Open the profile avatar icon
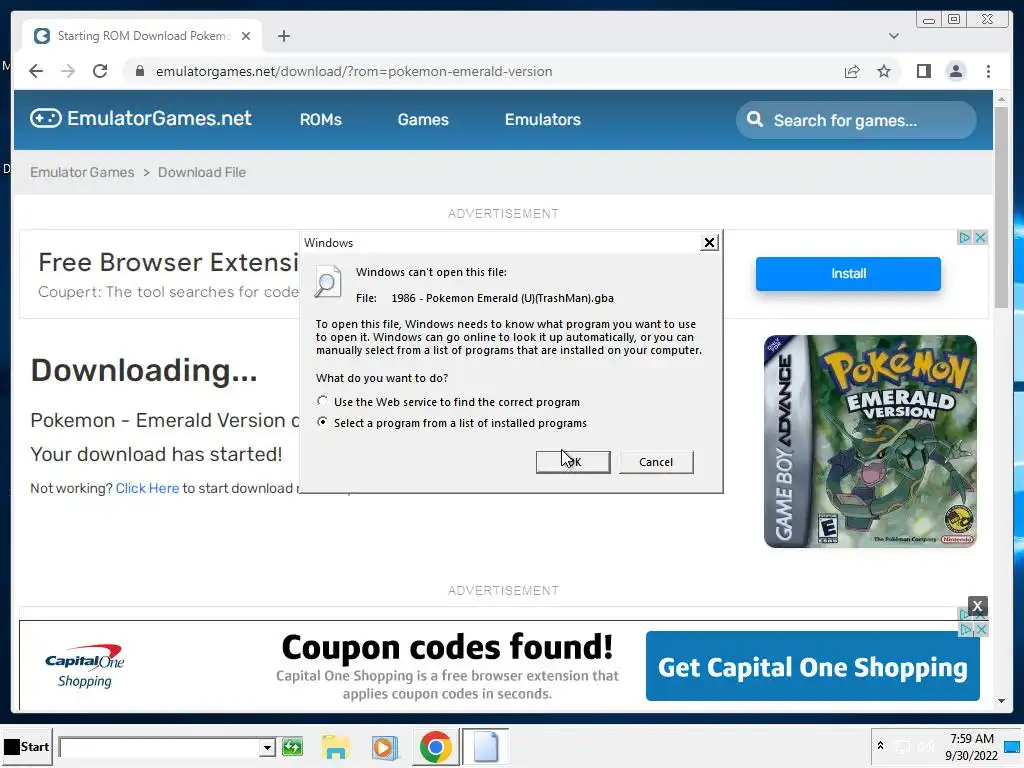This screenshot has height=768, width=1024. 955,71
